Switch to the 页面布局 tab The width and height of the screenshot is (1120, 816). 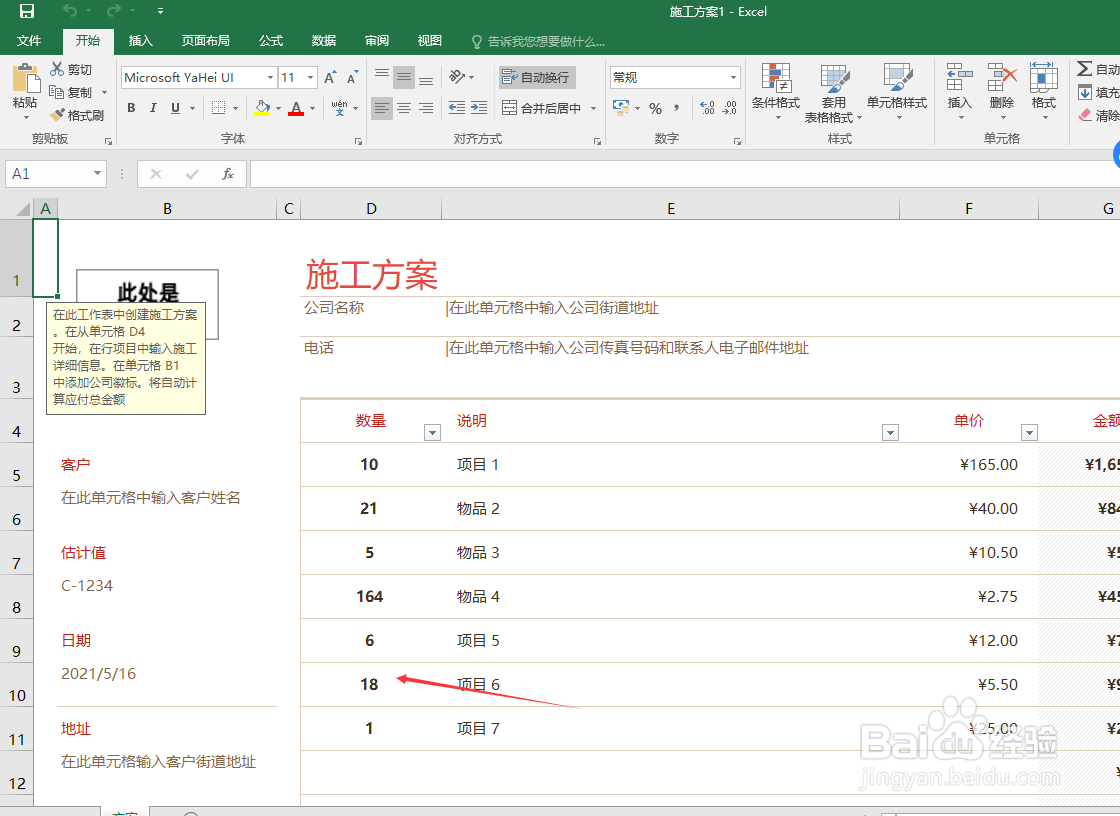[x=206, y=41]
